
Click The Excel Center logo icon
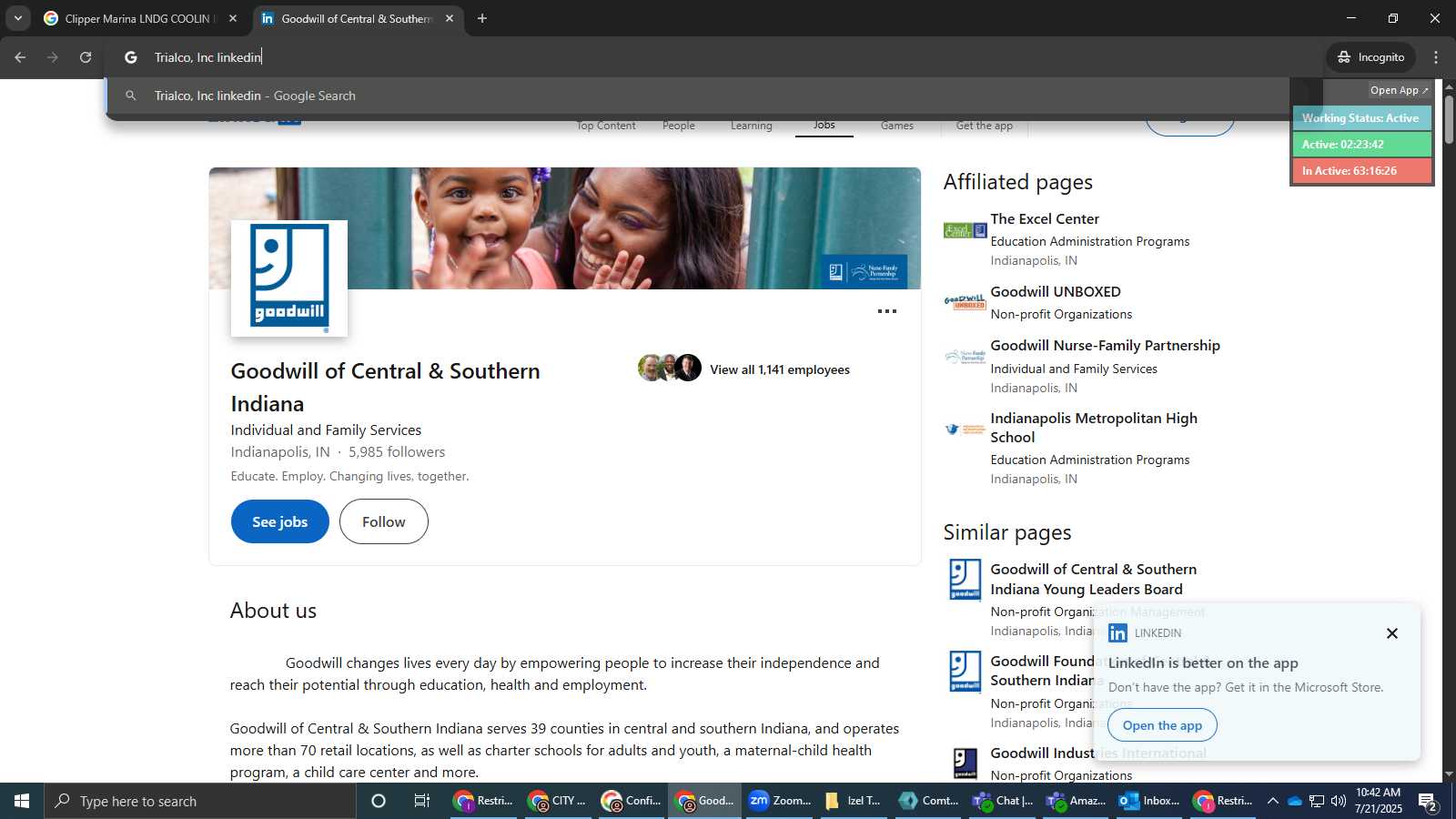965,231
